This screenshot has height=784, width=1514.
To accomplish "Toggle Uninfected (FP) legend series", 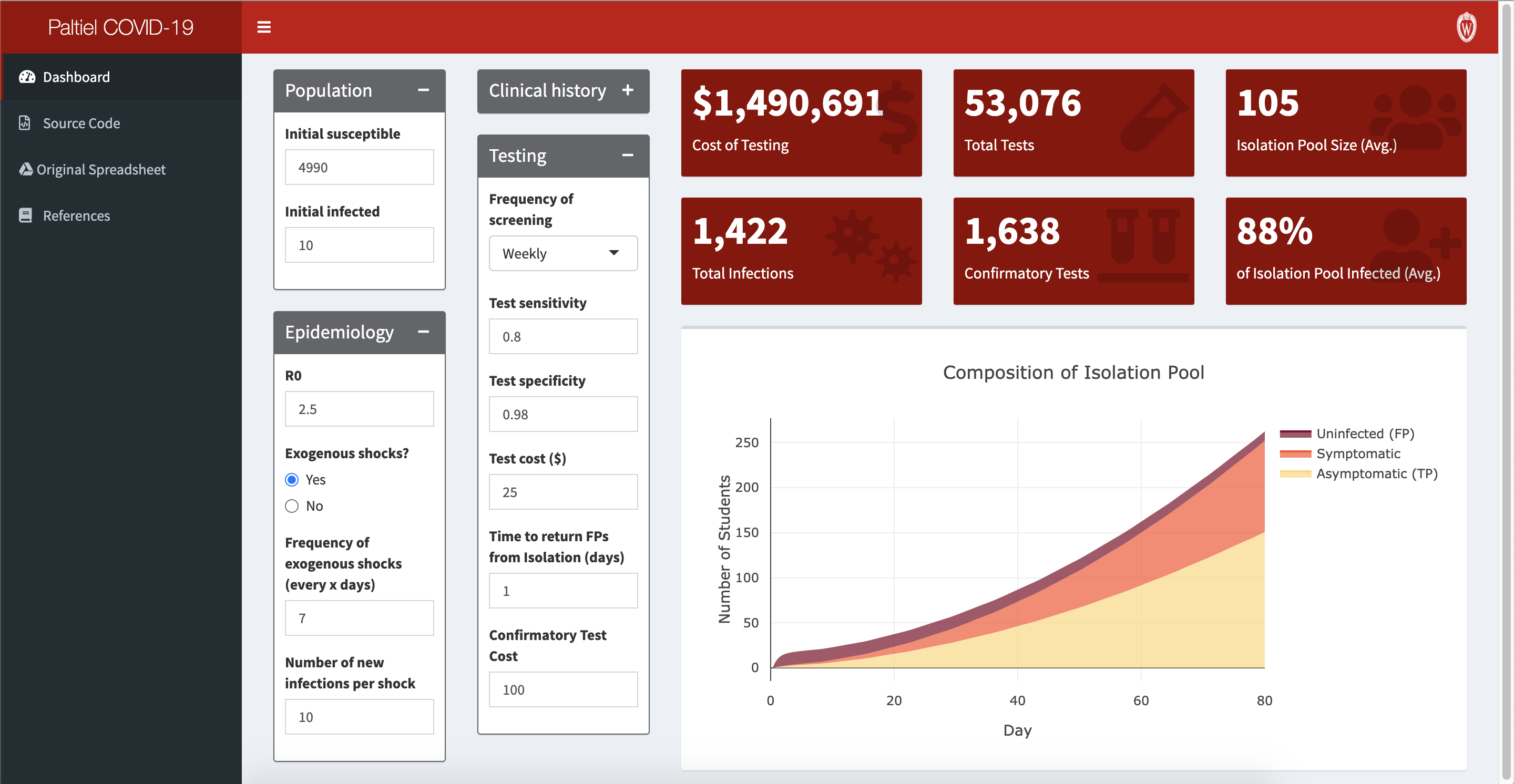I will coord(1365,434).
